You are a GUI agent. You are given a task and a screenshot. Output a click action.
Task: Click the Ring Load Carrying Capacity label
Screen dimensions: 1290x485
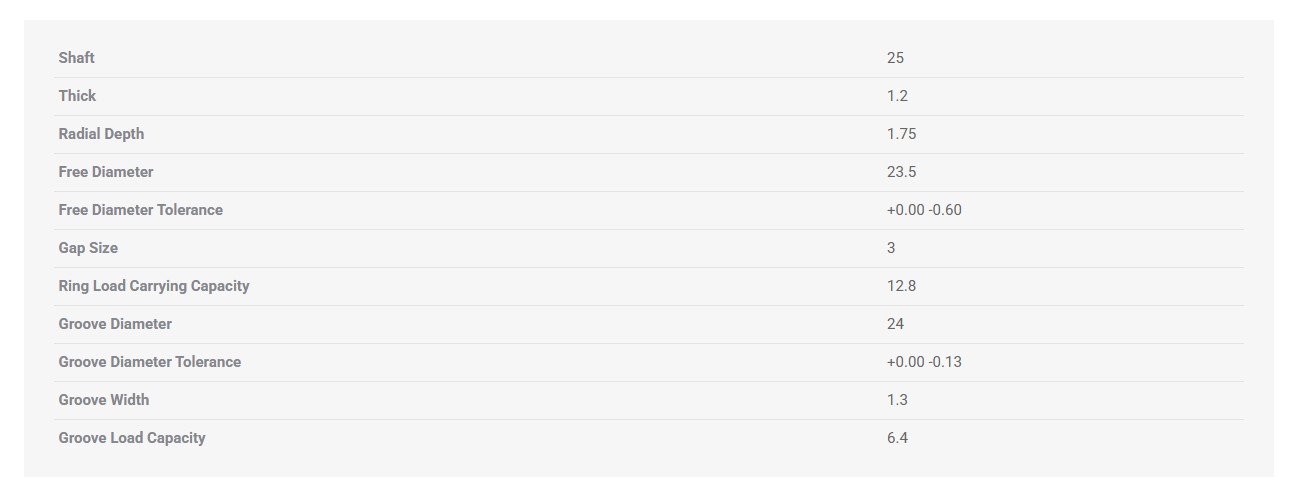click(x=154, y=286)
